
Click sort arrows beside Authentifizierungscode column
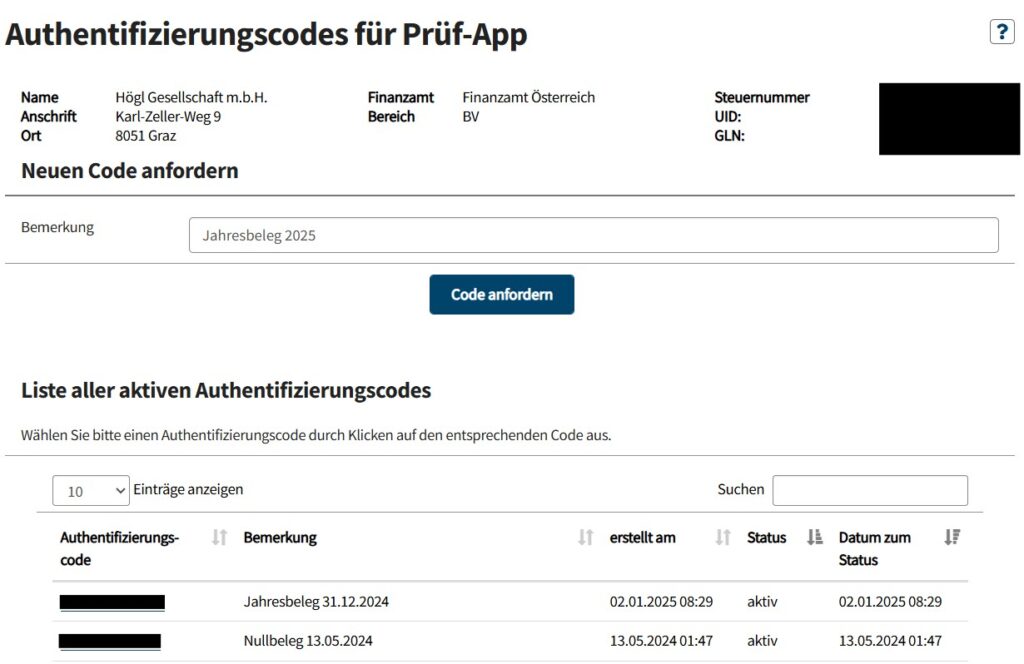pos(220,538)
